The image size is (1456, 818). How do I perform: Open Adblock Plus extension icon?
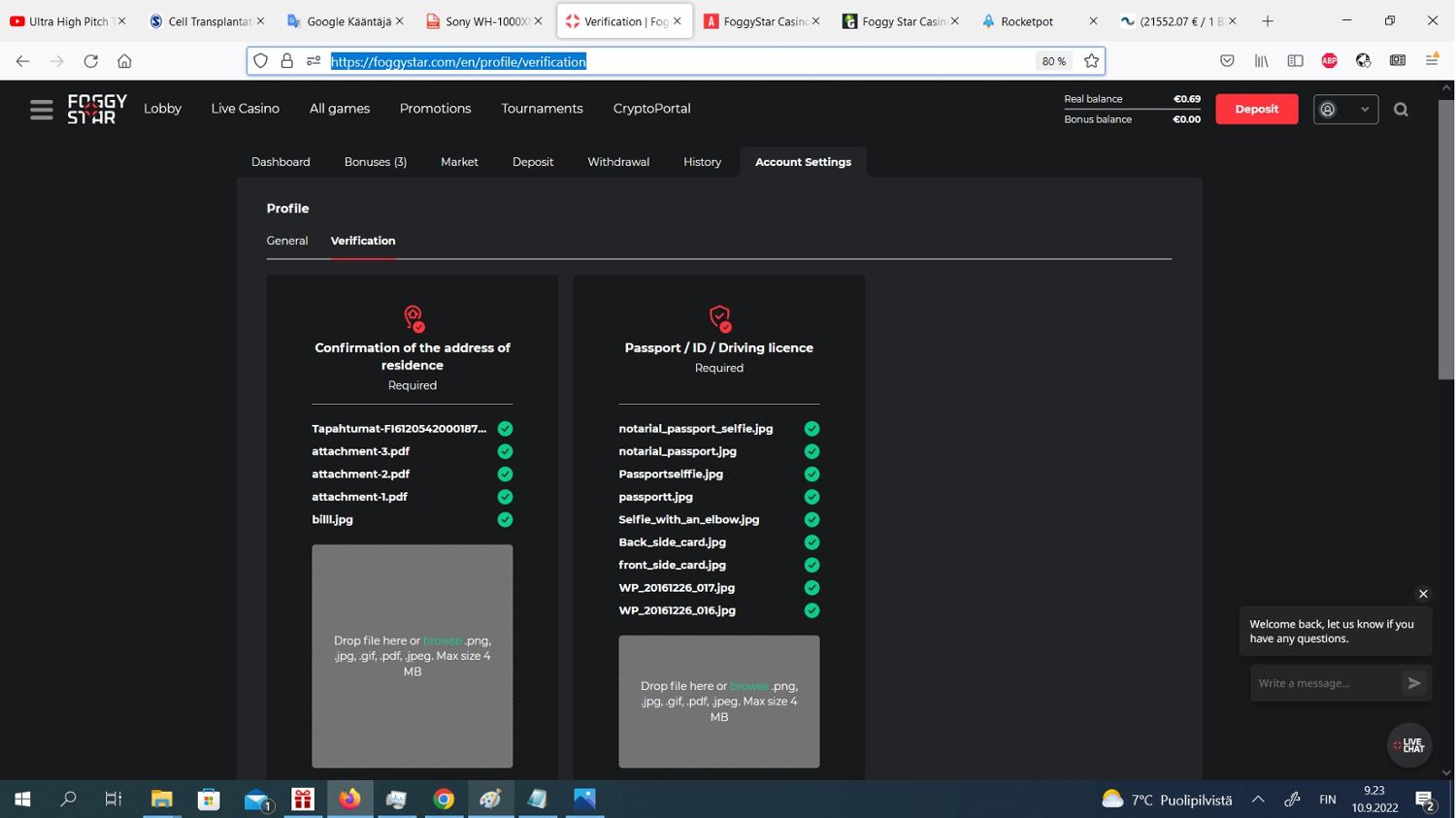[x=1329, y=61]
